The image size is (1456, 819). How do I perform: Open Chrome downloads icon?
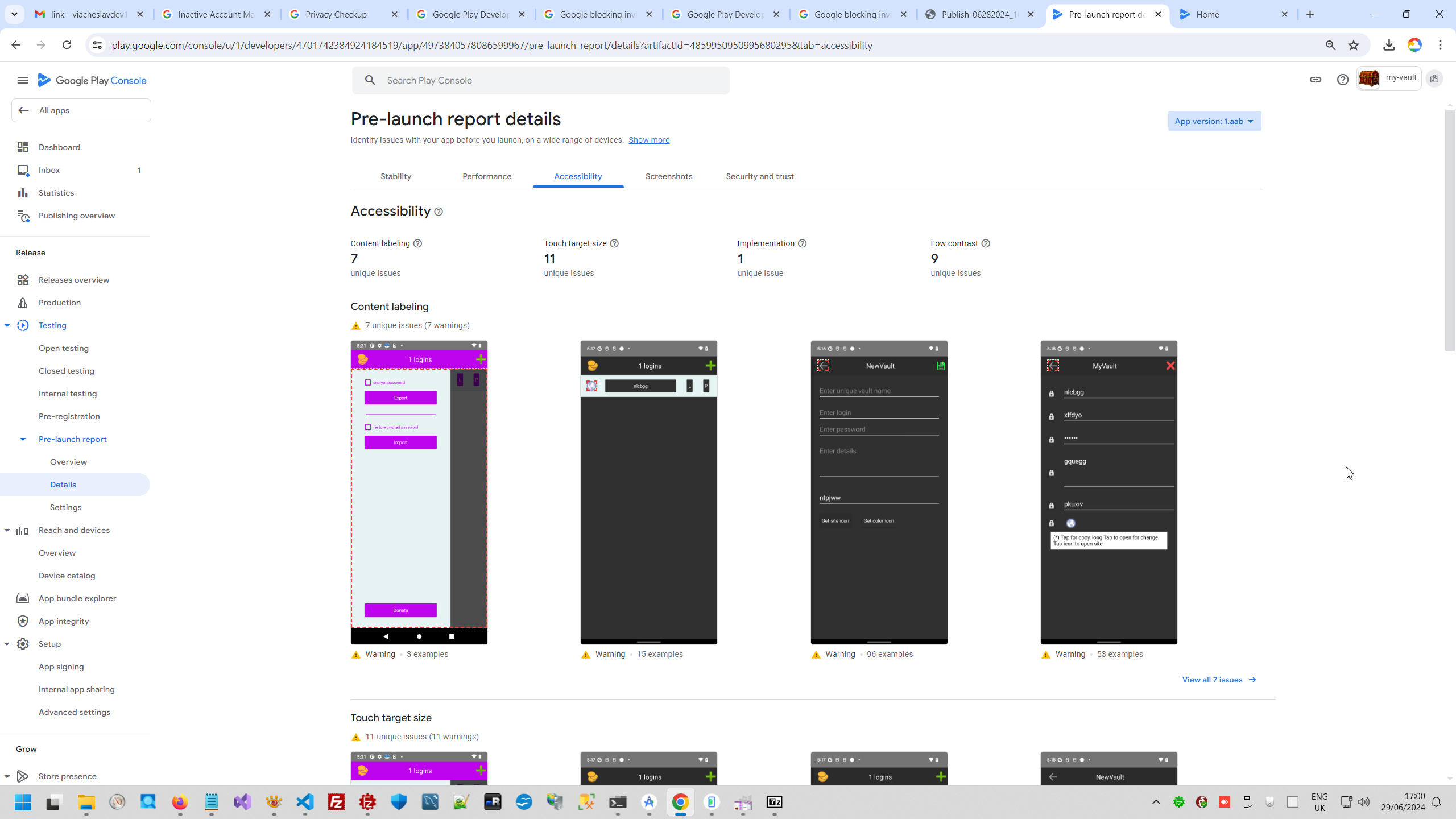pyautogui.click(x=1389, y=45)
